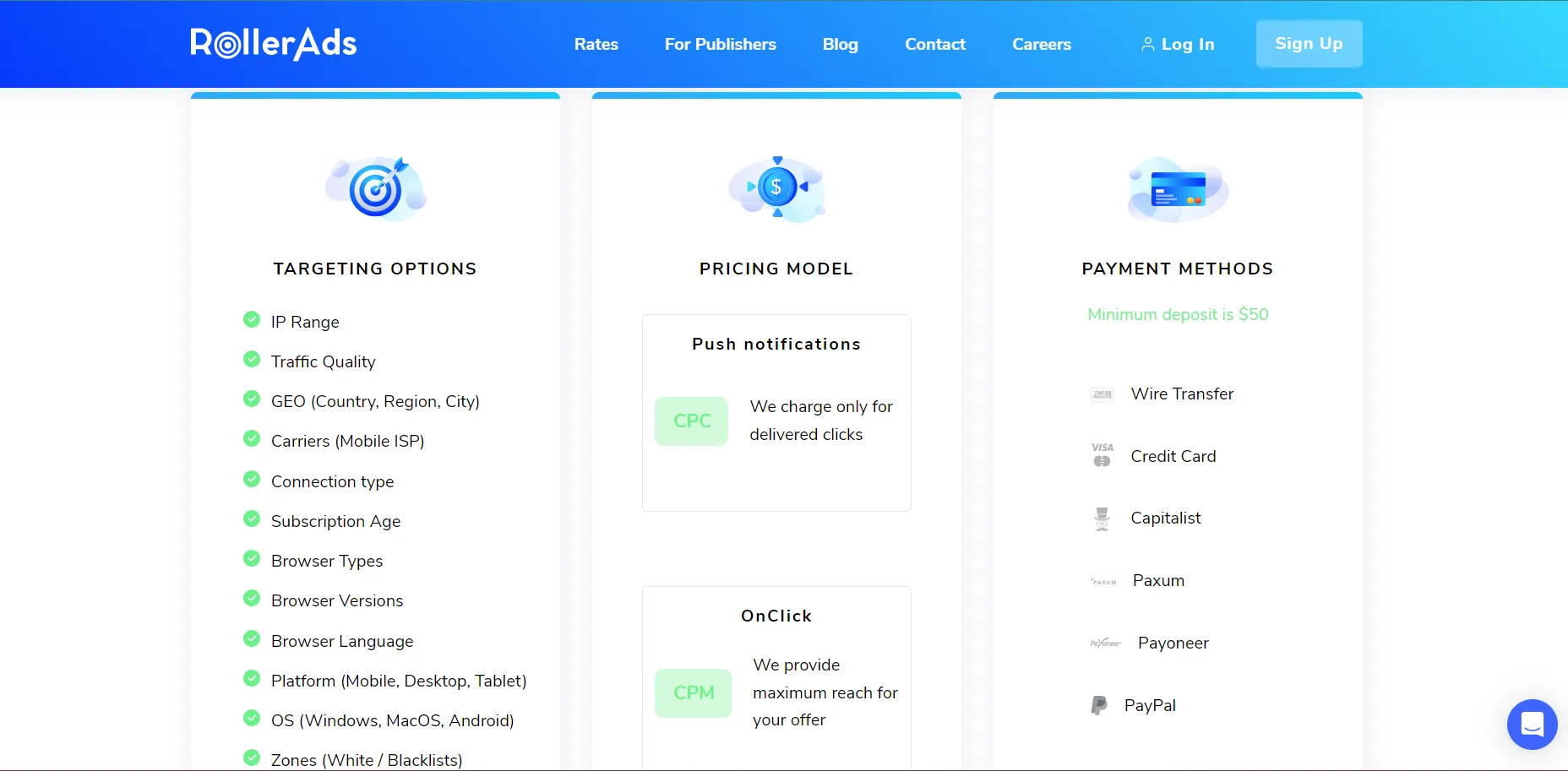
Task: Click 'Minimum deposit is $50' text
Action: [x=1179, y=314]
